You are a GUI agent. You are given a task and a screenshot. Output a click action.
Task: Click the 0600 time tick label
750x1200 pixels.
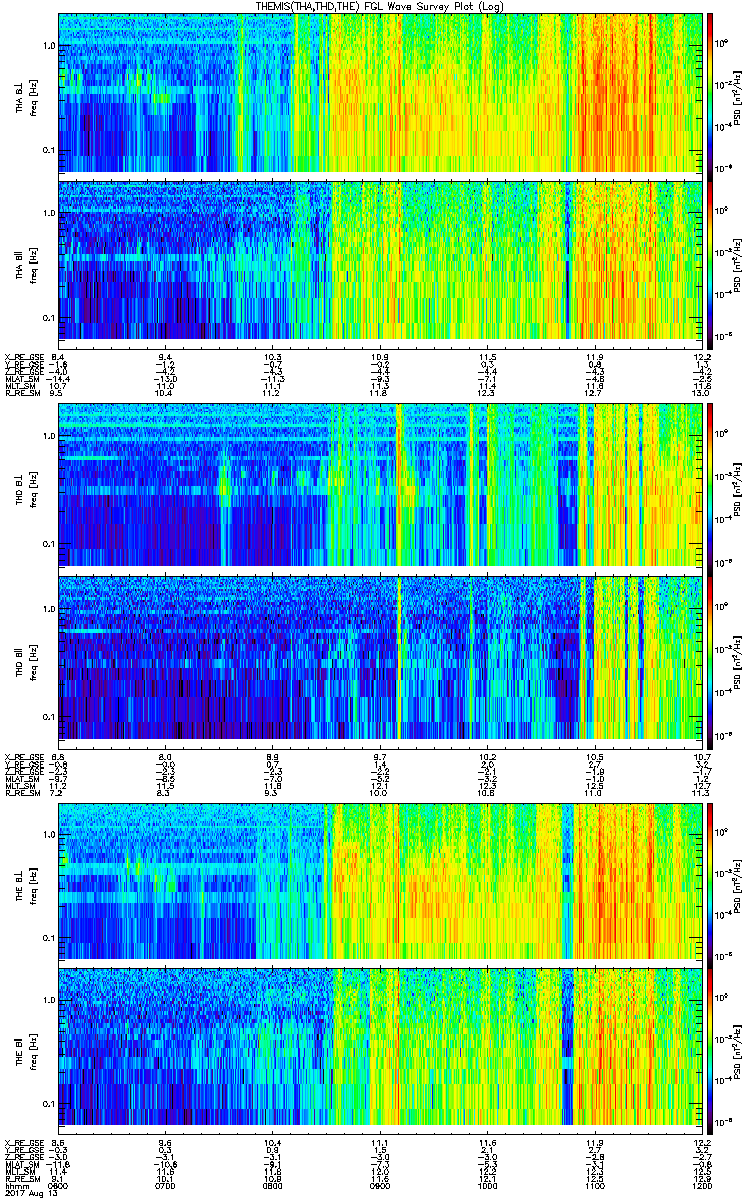point(59,1186)
